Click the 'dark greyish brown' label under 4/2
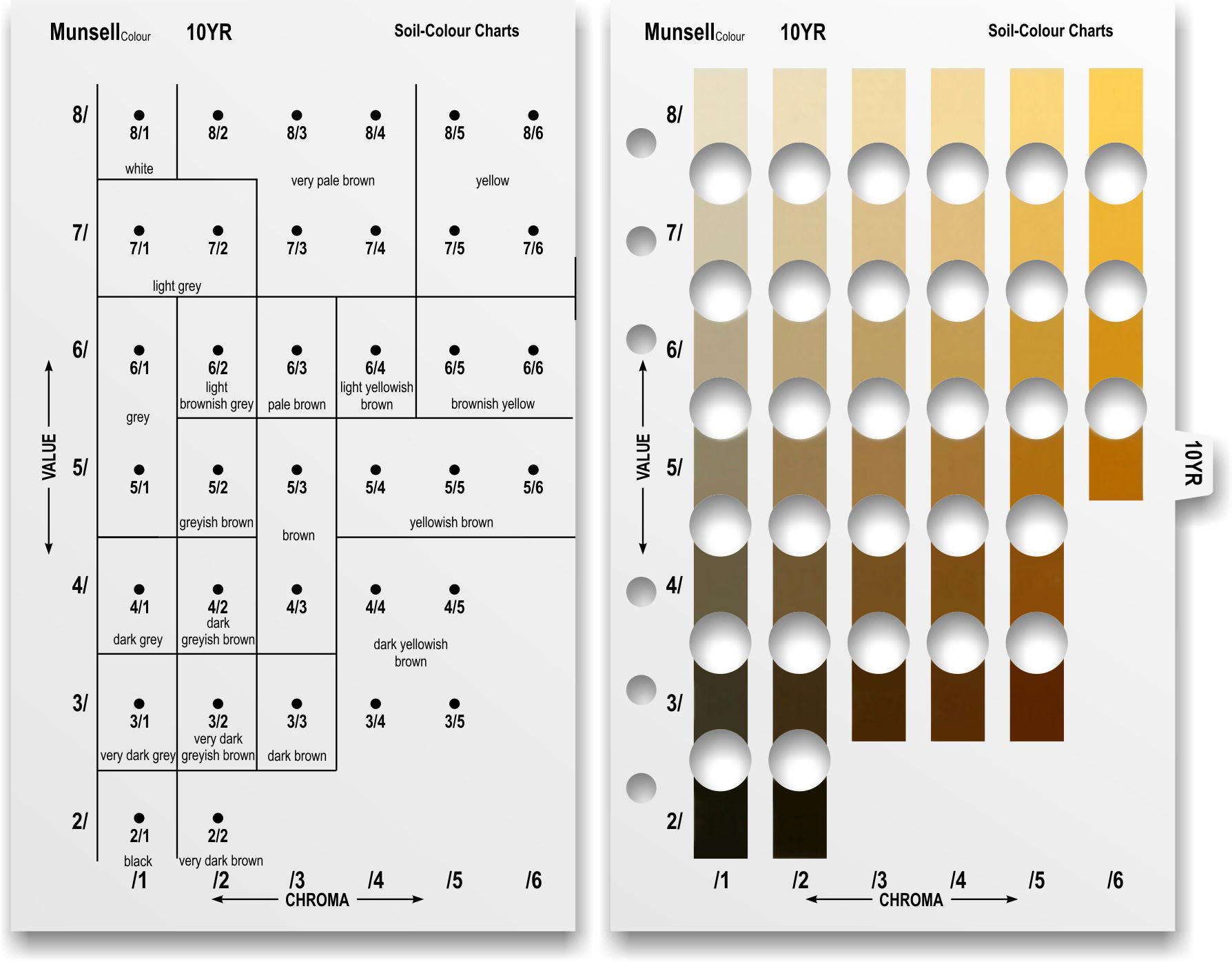The height and width of the screenshot is (962, 1232). point(218,631)
